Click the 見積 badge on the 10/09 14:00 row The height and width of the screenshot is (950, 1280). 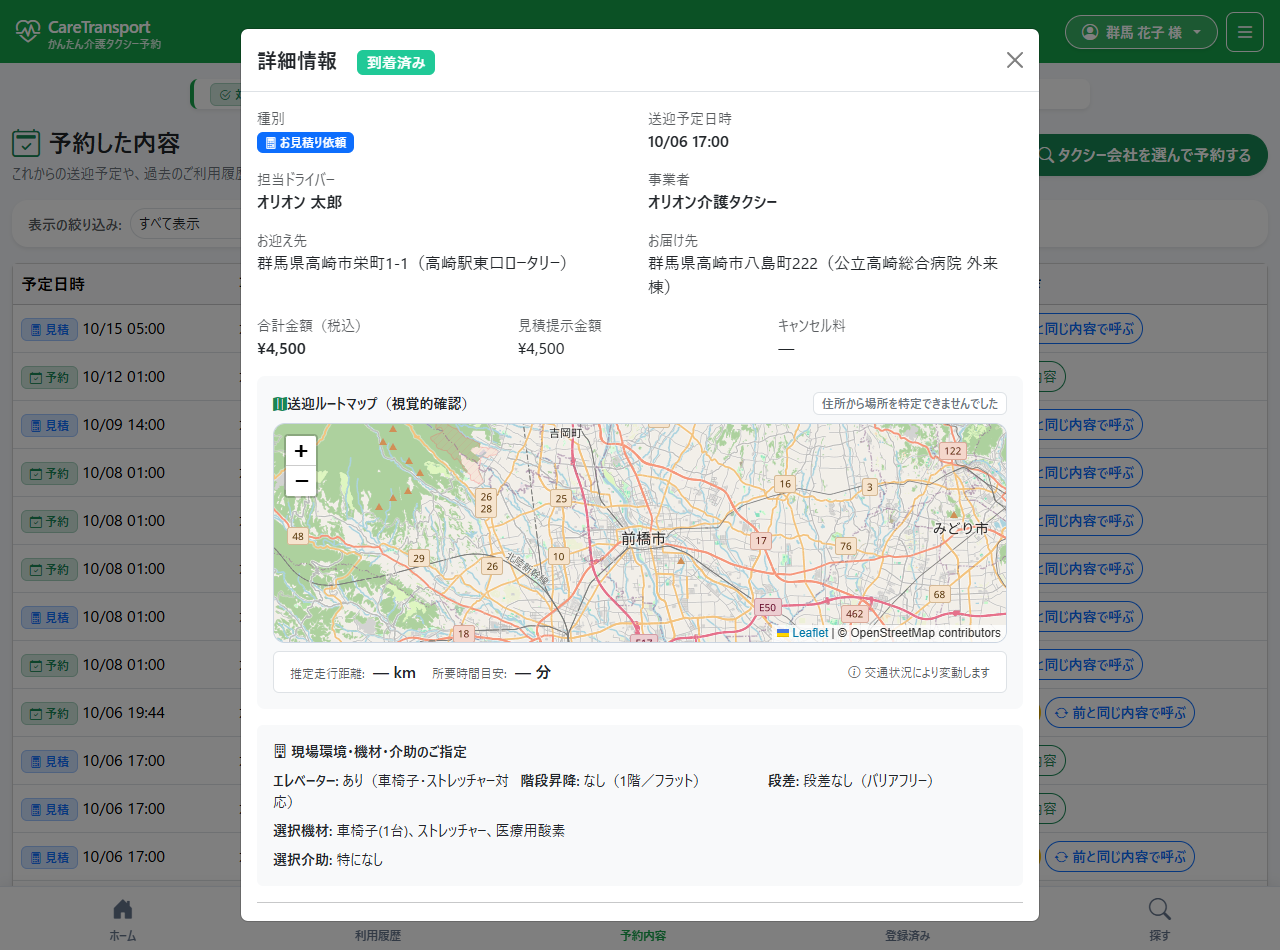coord(49,425)
